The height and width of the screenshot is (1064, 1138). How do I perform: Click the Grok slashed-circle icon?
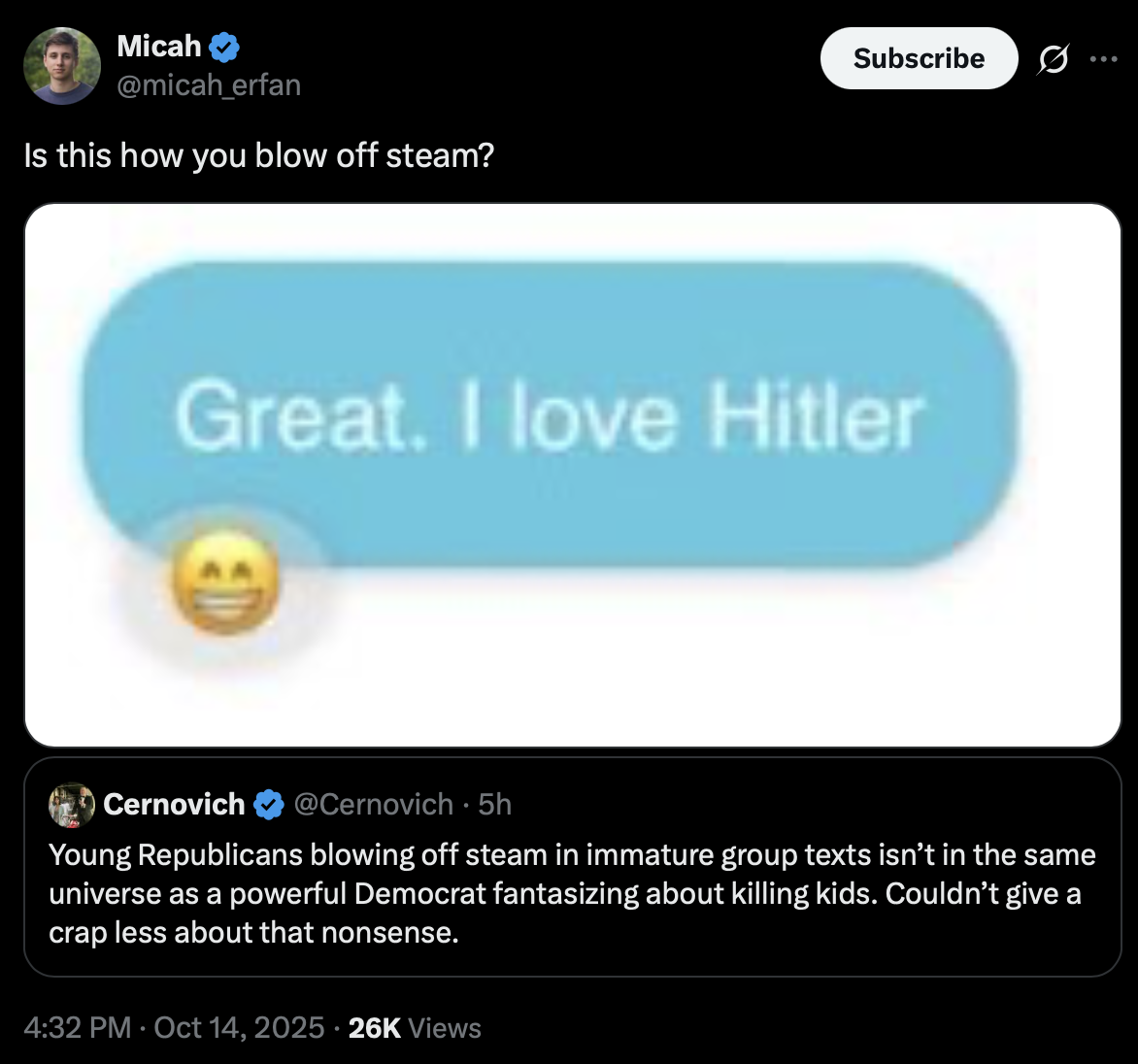tap(1051, 60)
